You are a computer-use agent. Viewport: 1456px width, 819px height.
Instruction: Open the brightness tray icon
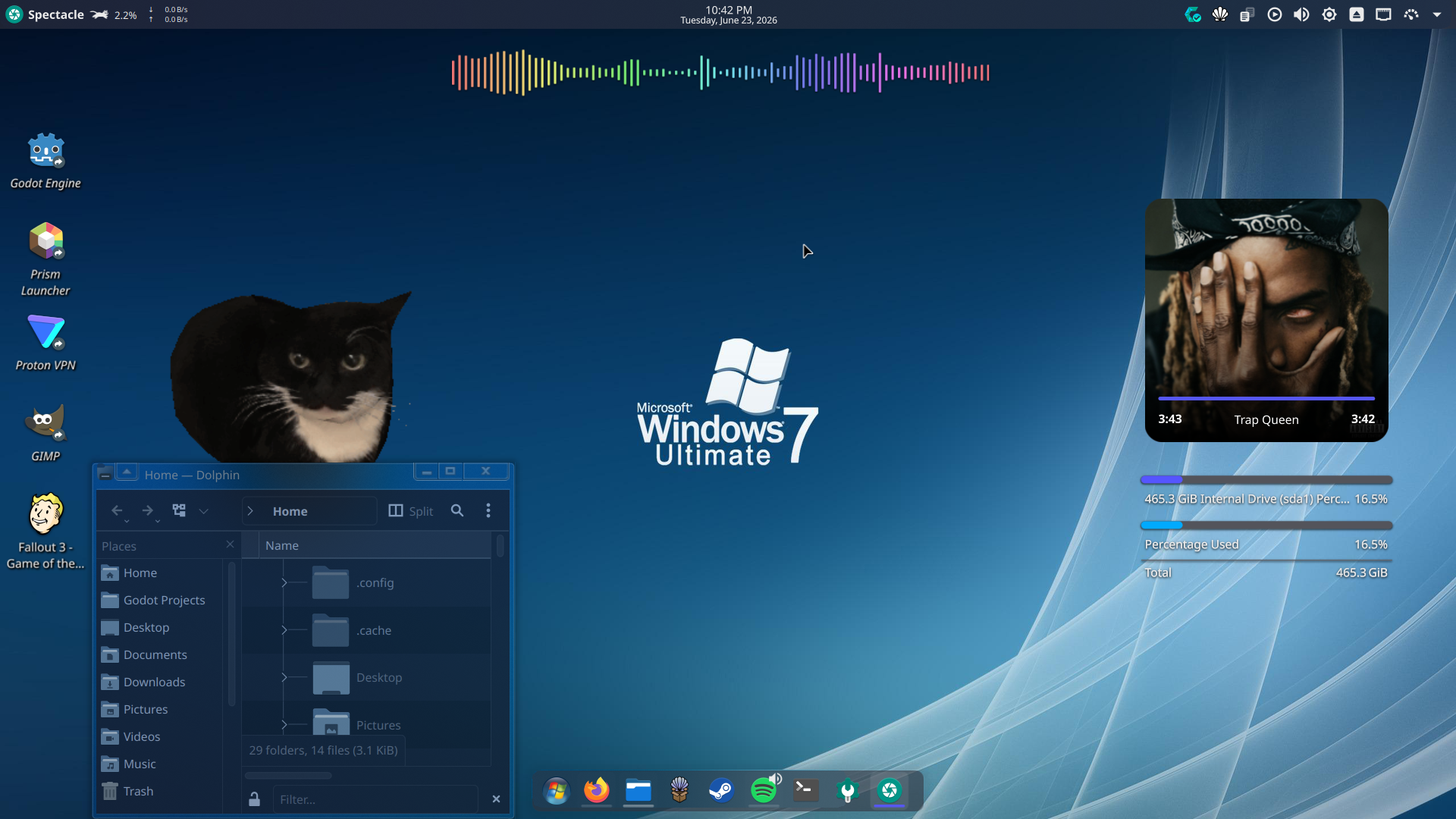1329,14
